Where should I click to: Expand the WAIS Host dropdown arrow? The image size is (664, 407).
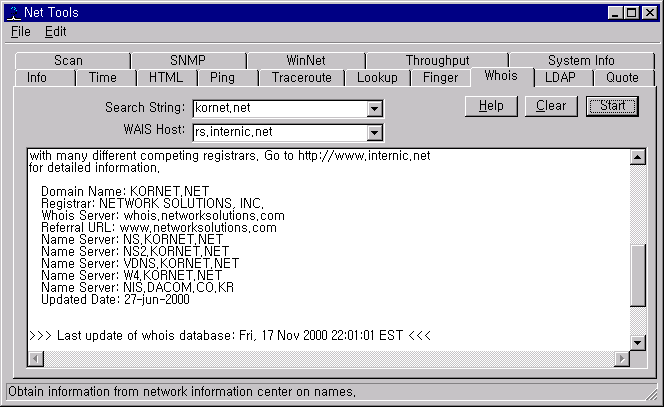(x=374, y=133)
